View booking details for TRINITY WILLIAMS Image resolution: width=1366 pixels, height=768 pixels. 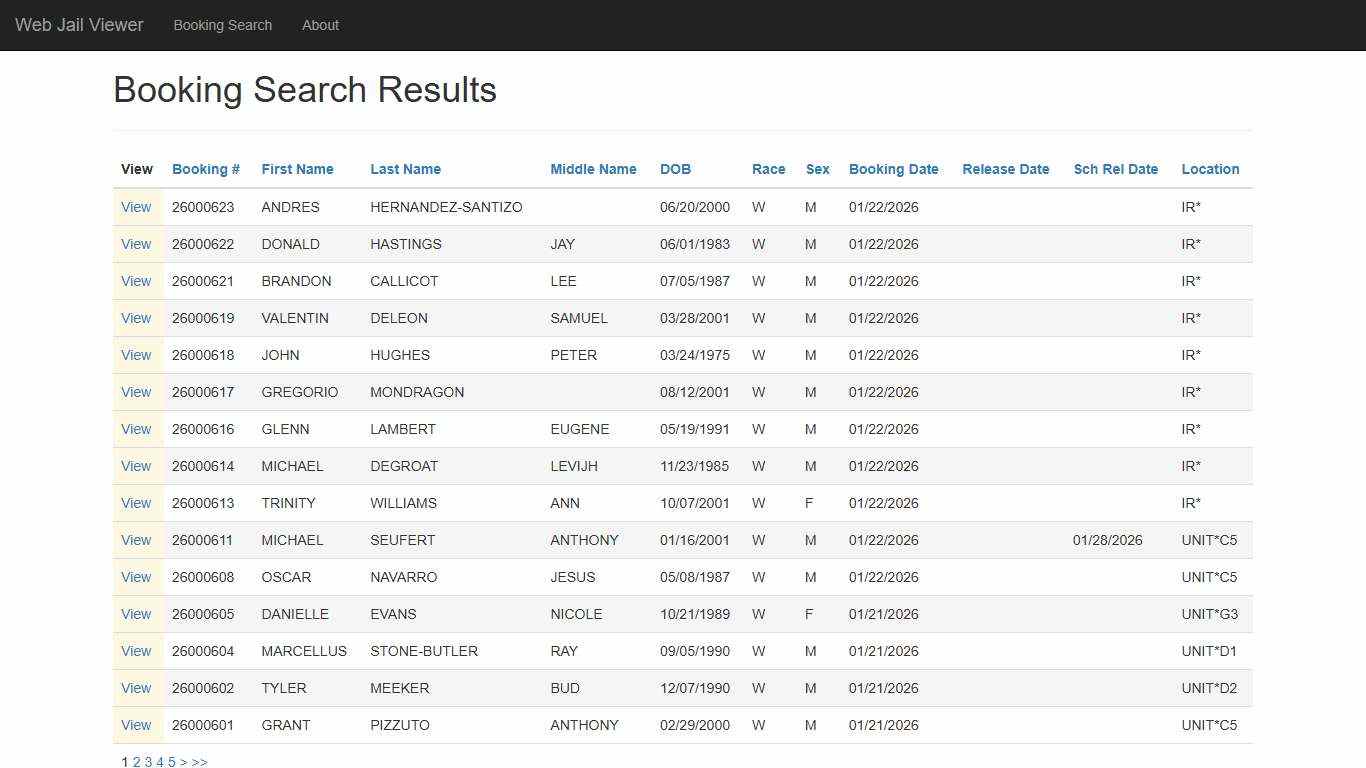pos(136,503)
